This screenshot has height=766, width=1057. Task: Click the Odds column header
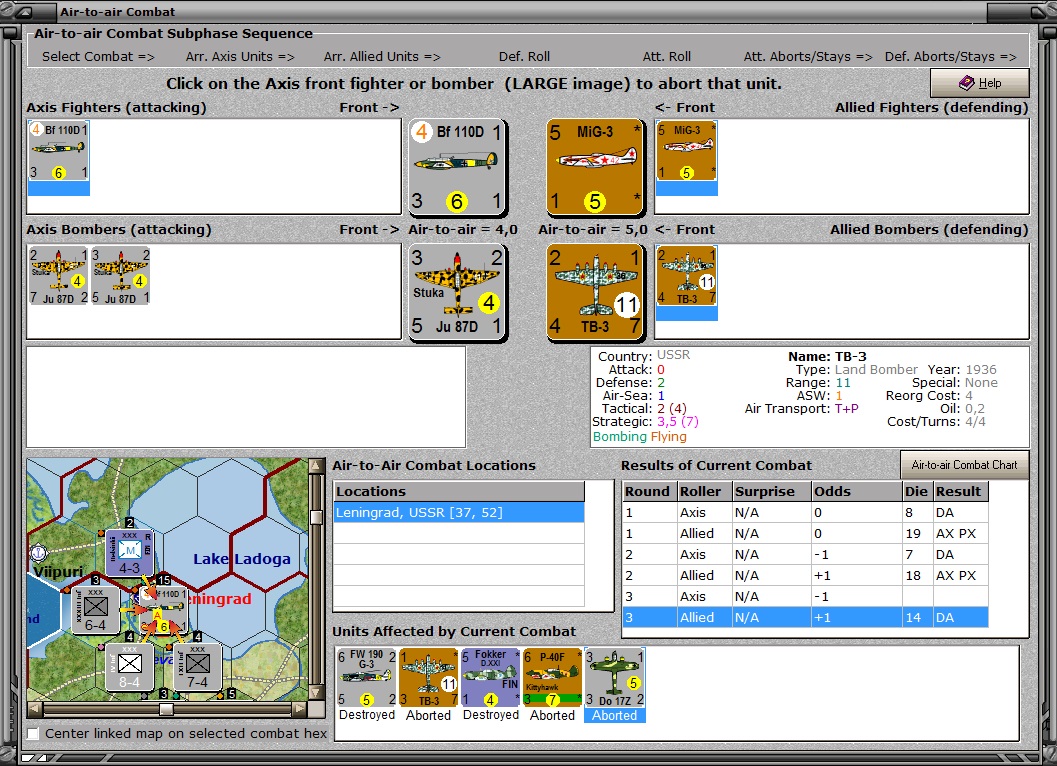point(857,491)
